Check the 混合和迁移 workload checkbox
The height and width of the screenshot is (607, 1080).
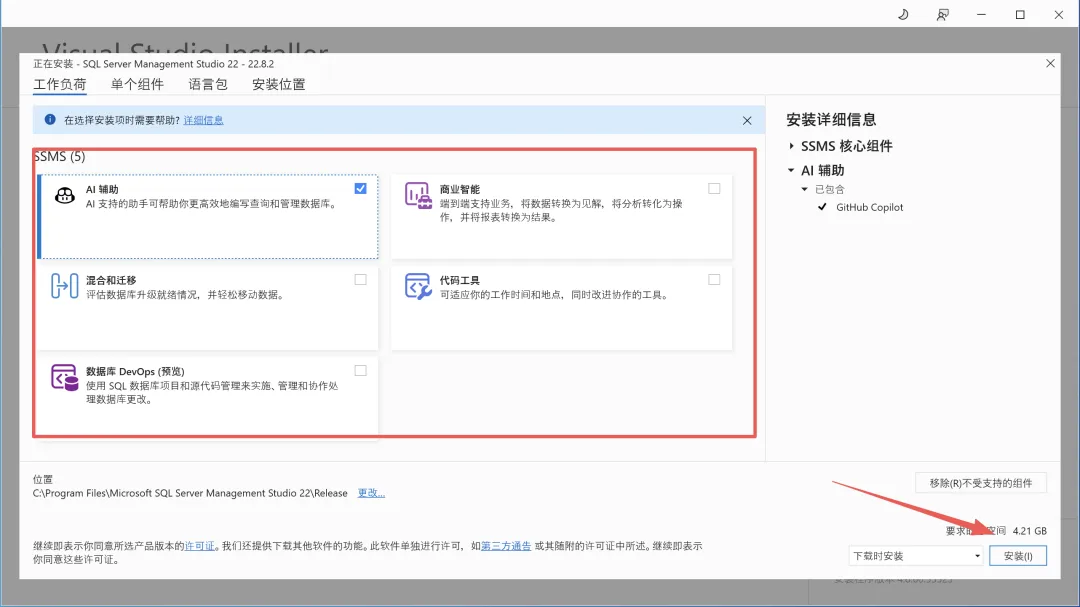tap(360, 279)
